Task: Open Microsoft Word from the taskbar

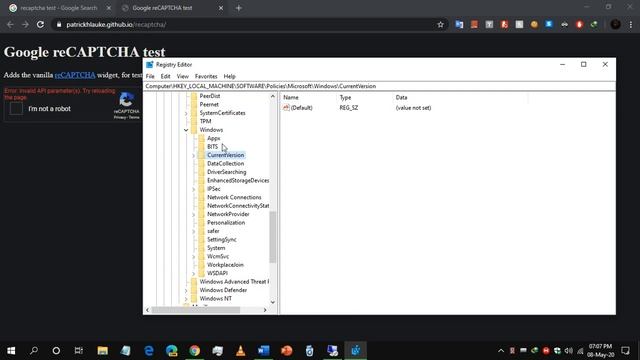Action: [x=264, y=351]
